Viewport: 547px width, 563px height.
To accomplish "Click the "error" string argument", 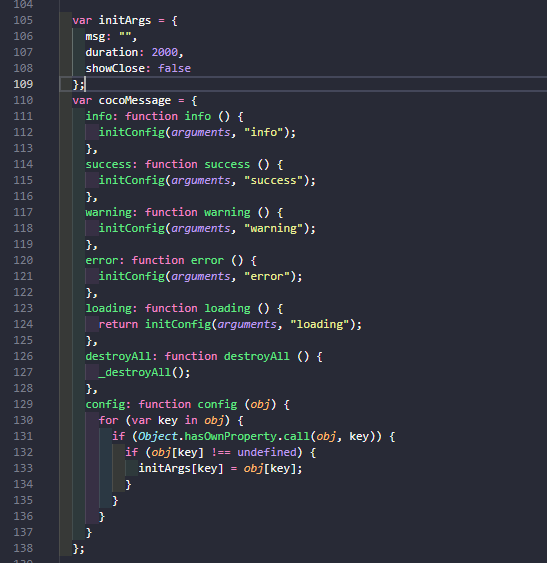I will [267, 276].
